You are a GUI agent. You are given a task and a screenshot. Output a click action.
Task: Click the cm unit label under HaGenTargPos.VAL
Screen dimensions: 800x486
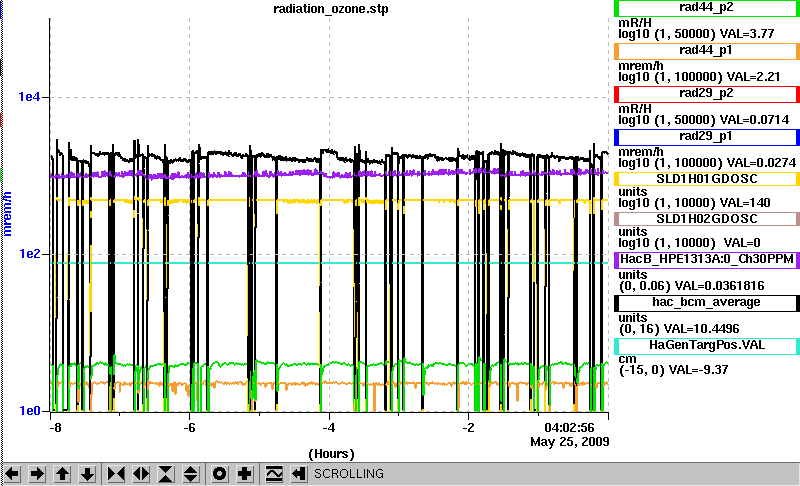(627, 359)
